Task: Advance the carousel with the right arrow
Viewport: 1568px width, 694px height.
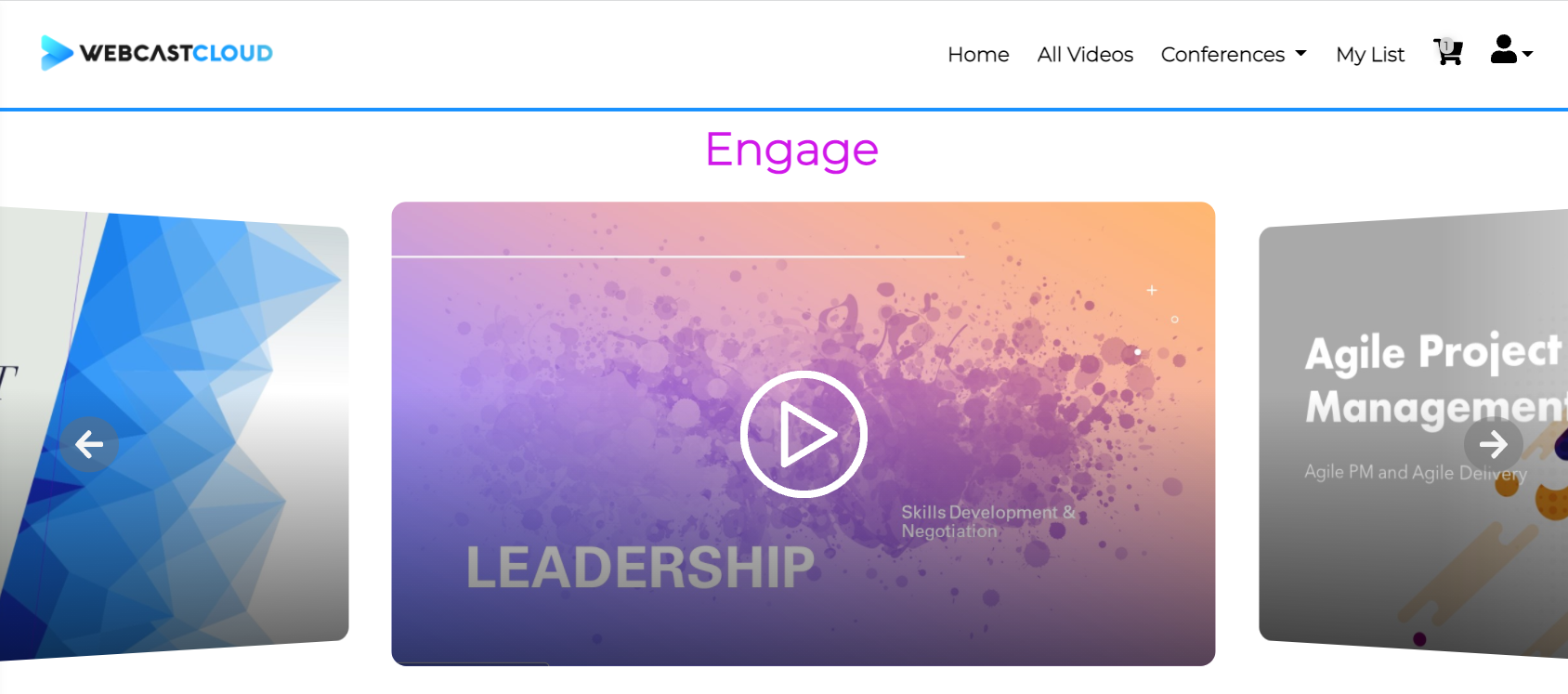Action: pos(1494,444)
